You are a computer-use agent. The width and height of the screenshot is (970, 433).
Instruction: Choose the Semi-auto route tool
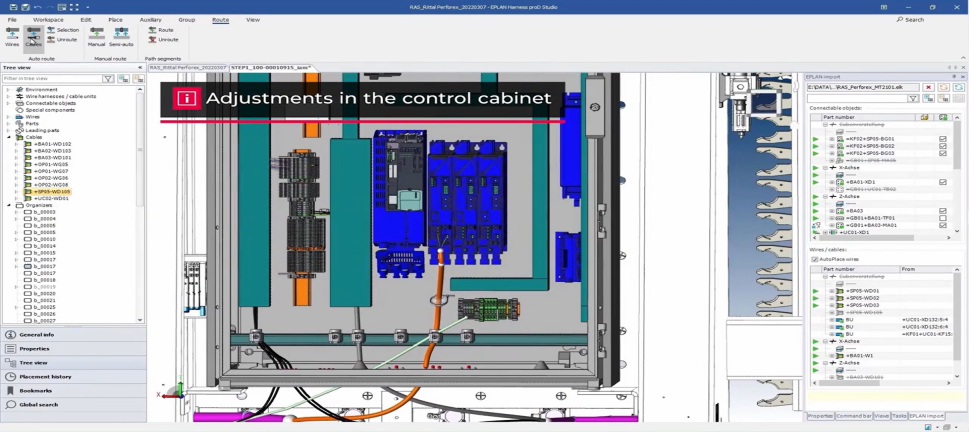121,37
